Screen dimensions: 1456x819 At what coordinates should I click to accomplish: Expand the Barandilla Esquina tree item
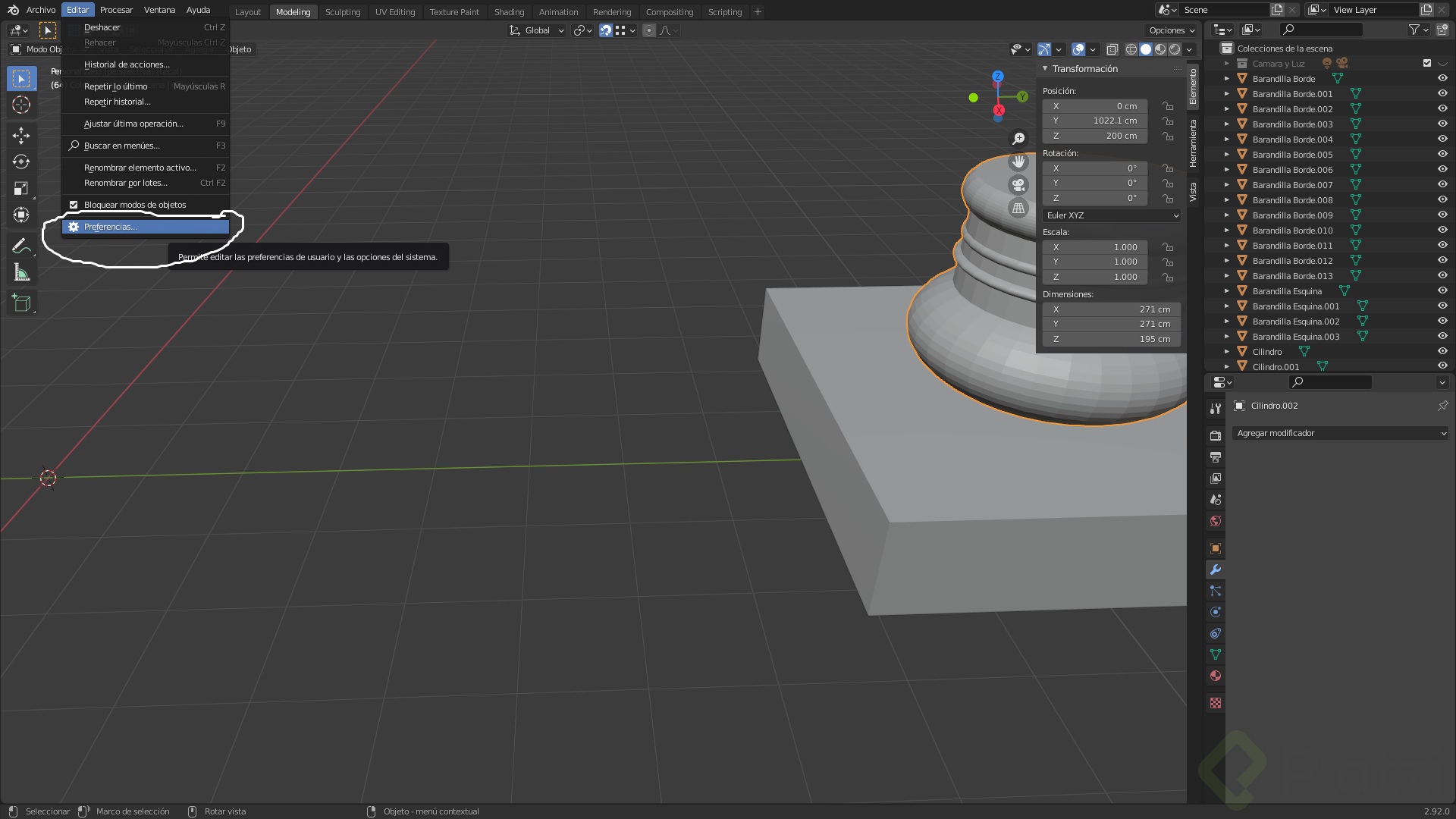tap(1226, 291)
